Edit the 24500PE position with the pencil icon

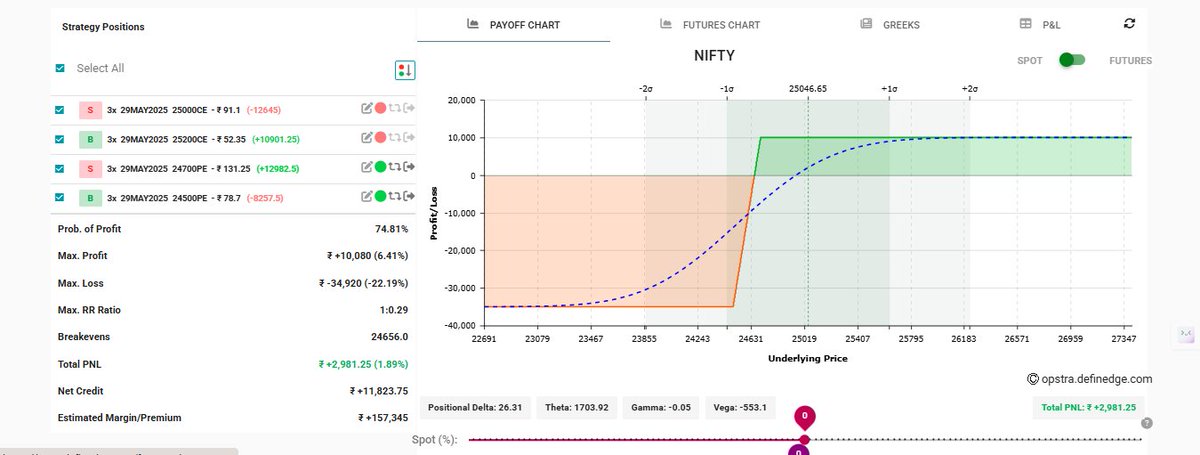pyautogui.click(x=366, y=196)
